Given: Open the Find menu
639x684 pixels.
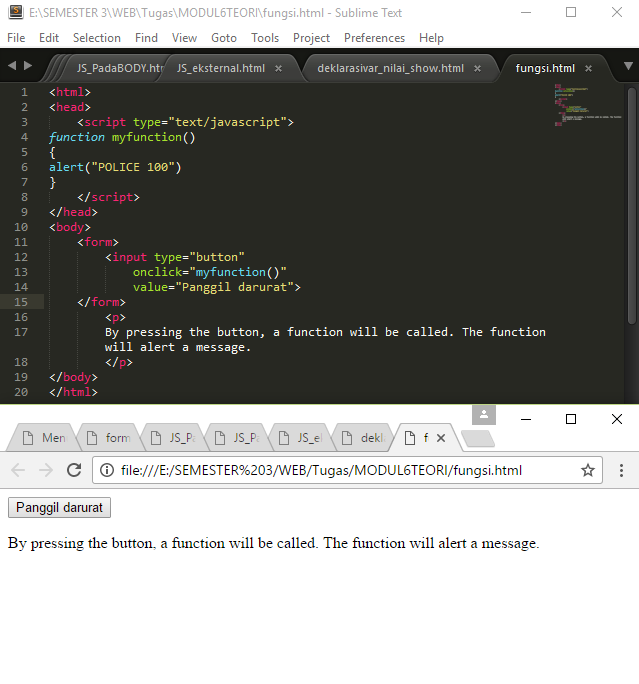Looking at the screenshot, I should [x=146, y=38].
